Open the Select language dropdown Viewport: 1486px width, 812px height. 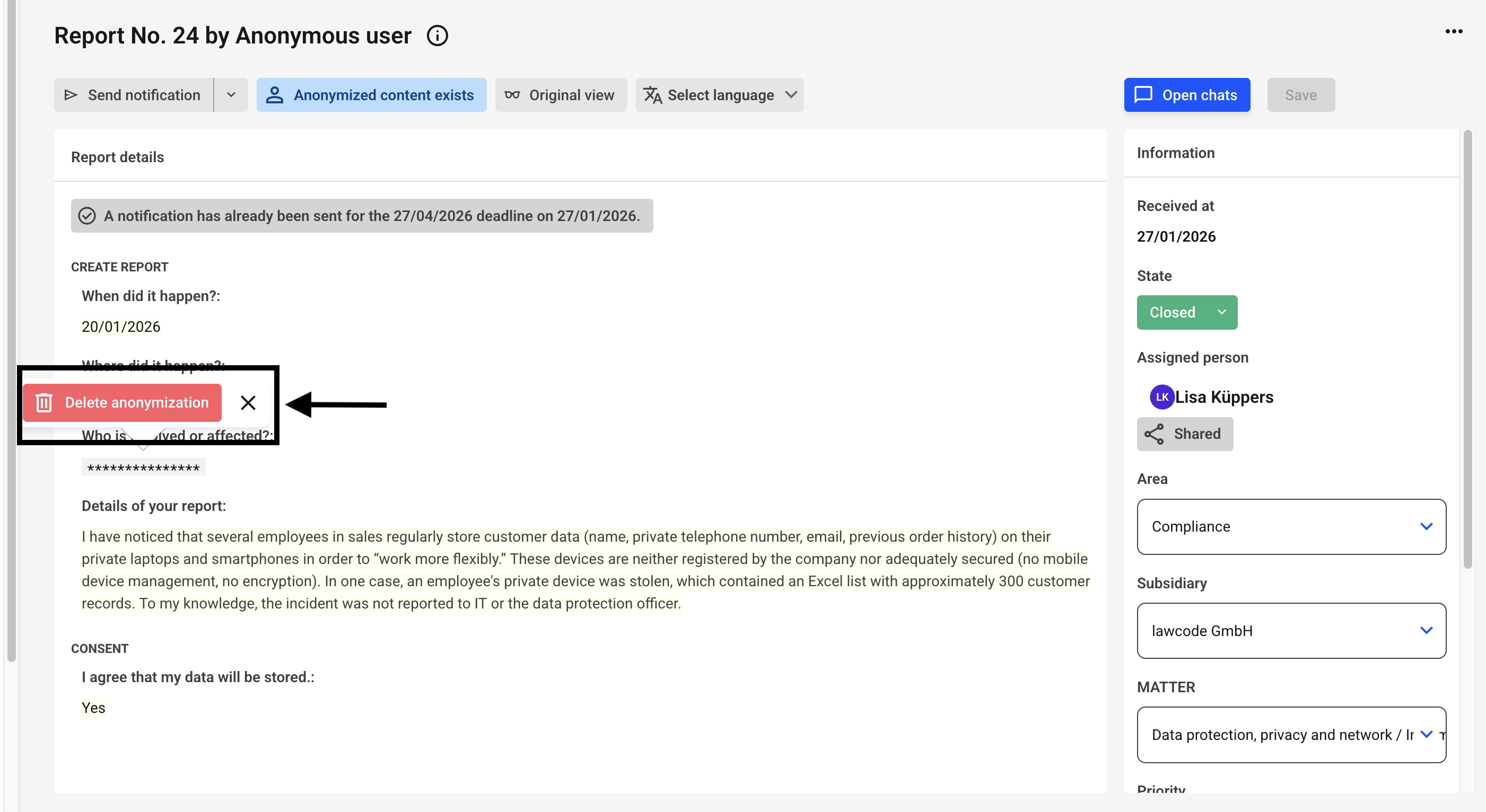(x=719, y=95)
